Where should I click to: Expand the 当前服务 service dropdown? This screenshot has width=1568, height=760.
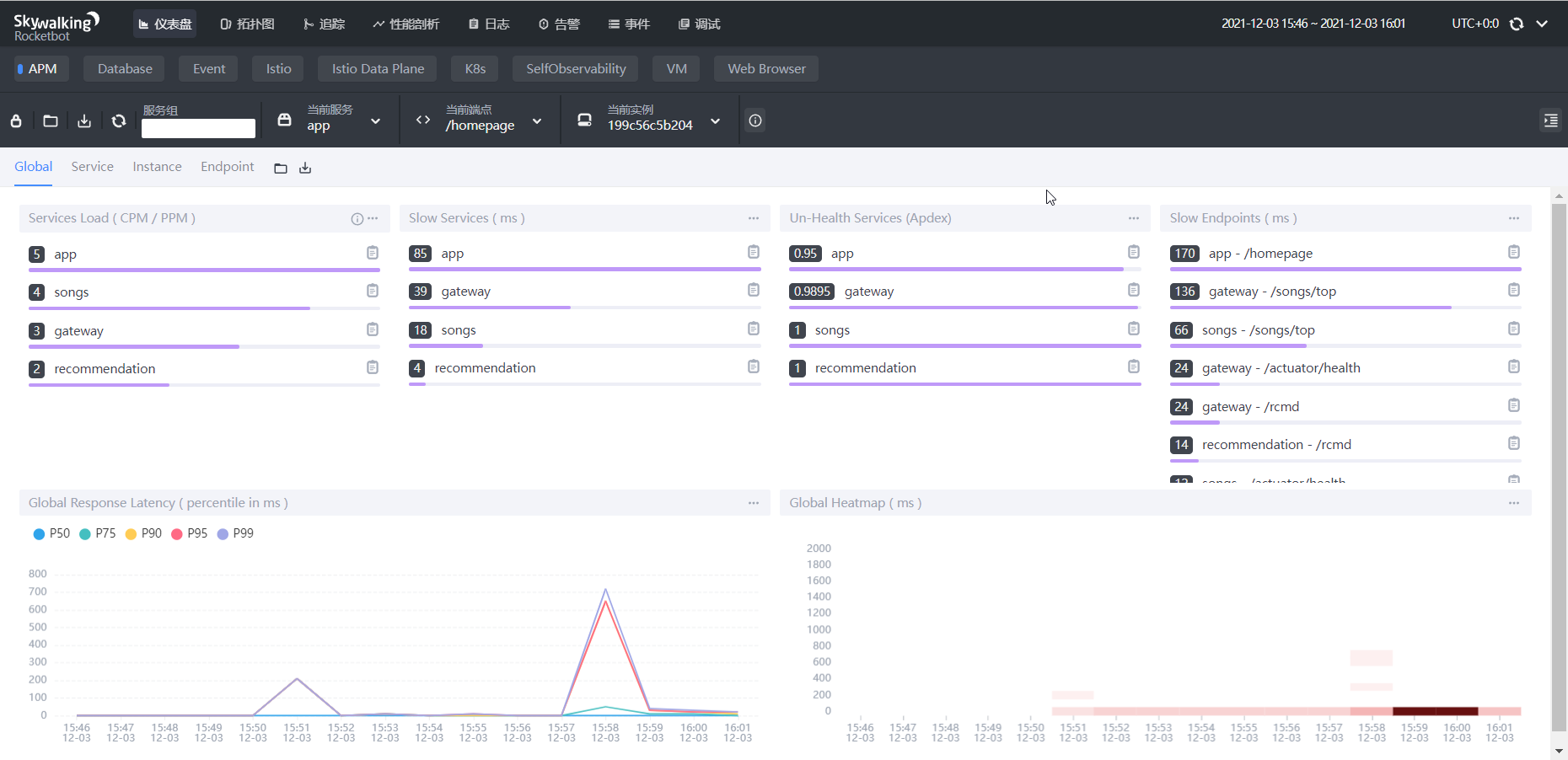[376, 120]
